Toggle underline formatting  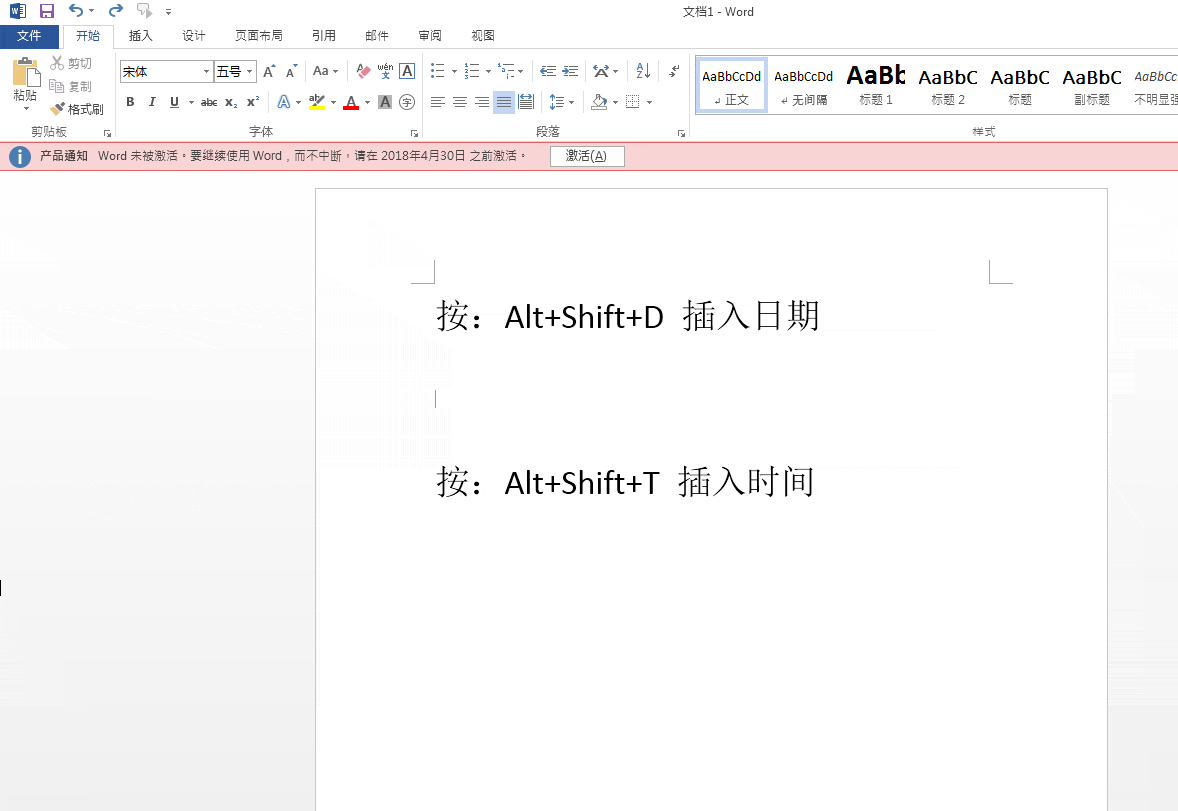click(x=174, y=101)
